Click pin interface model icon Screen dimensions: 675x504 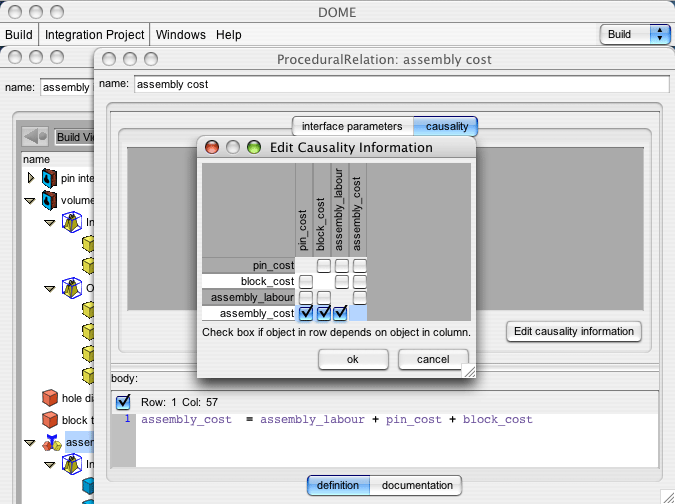[x=49, y=178]
